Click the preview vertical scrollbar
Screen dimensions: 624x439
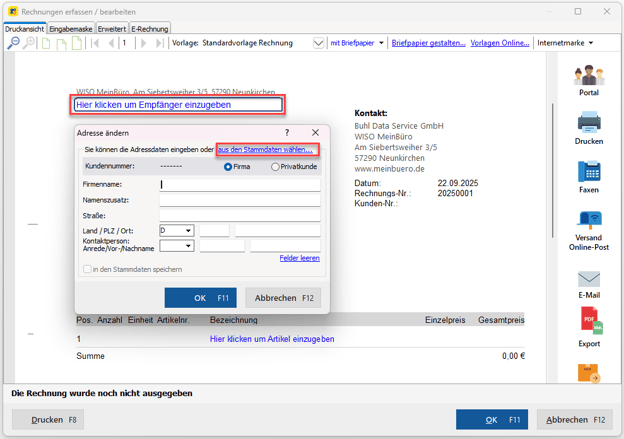pos(552,170)
